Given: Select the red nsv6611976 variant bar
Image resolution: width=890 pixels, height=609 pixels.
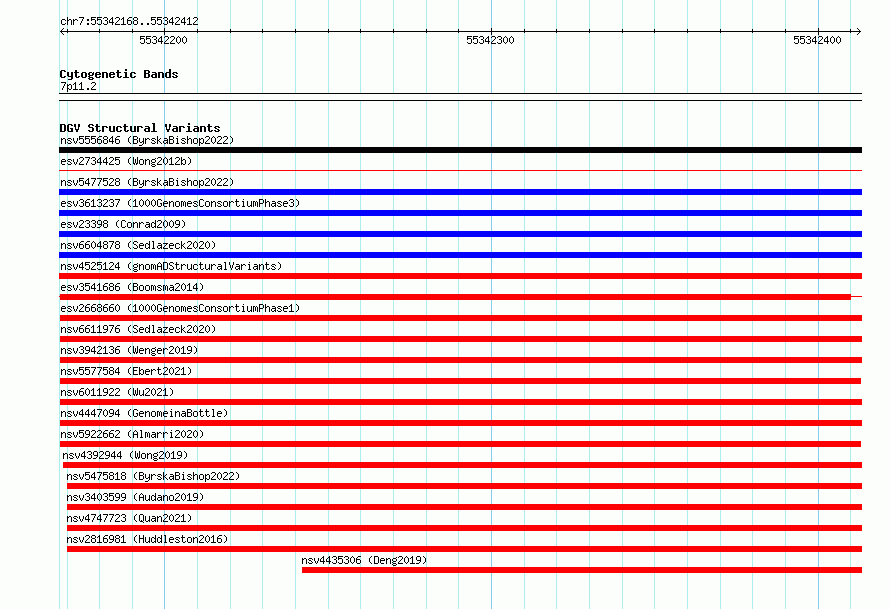Looking at the screenshot, I should pyautogui.click(x=460, y=339).
